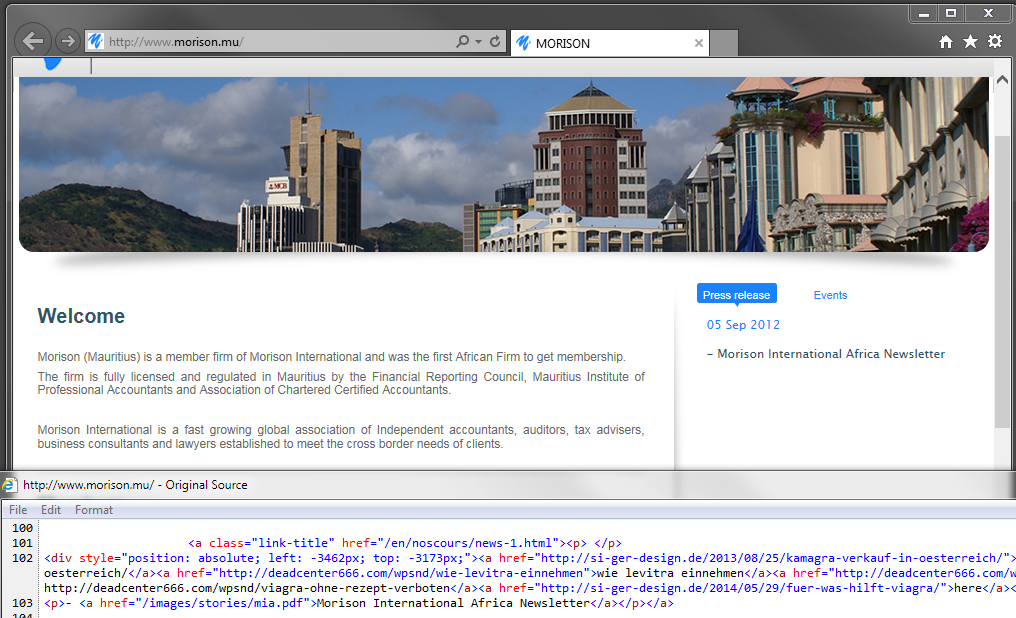Open the File menu in Original Source
The width and height of the screenshot is (1016, 618).
[18, 510]
